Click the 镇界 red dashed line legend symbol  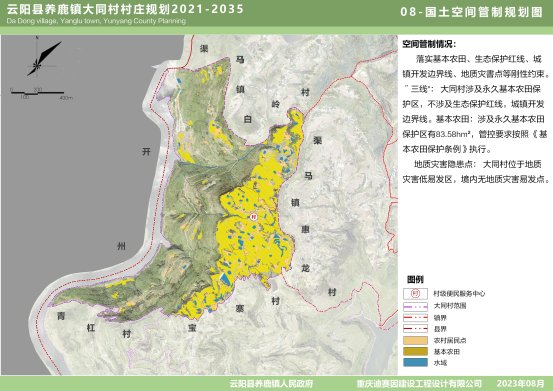(415, 317)
